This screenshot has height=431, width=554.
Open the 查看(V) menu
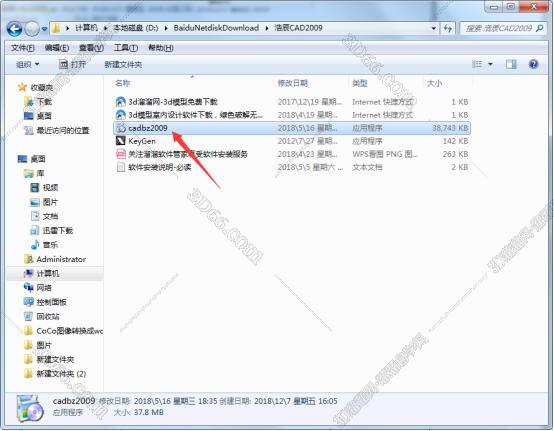point(91,48)
